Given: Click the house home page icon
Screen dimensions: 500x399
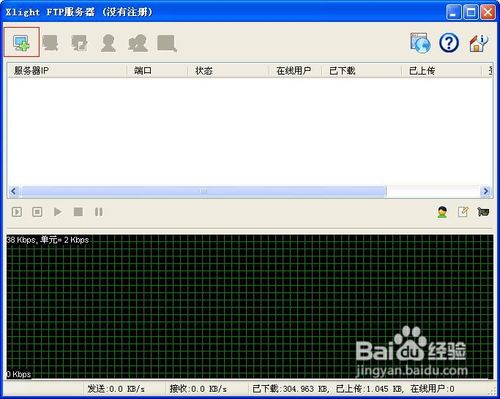Looking at the screenshot, I should 479,43.
